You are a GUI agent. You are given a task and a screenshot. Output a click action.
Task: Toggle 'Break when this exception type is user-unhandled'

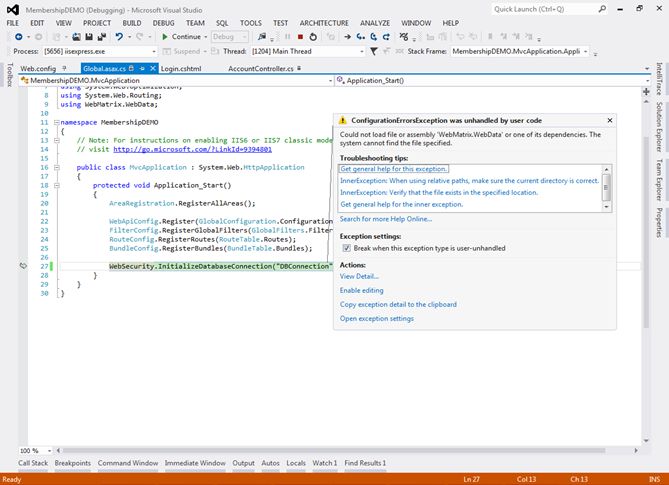(347, 246)
